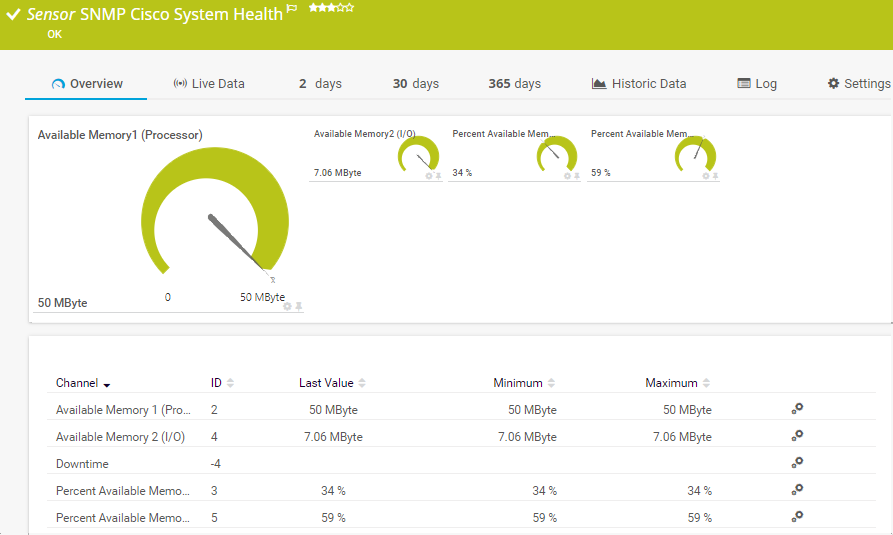Screen dimensions: 893x535
Task: Click the priority flag next to sensor name
Action: click(x=292, y=9)
